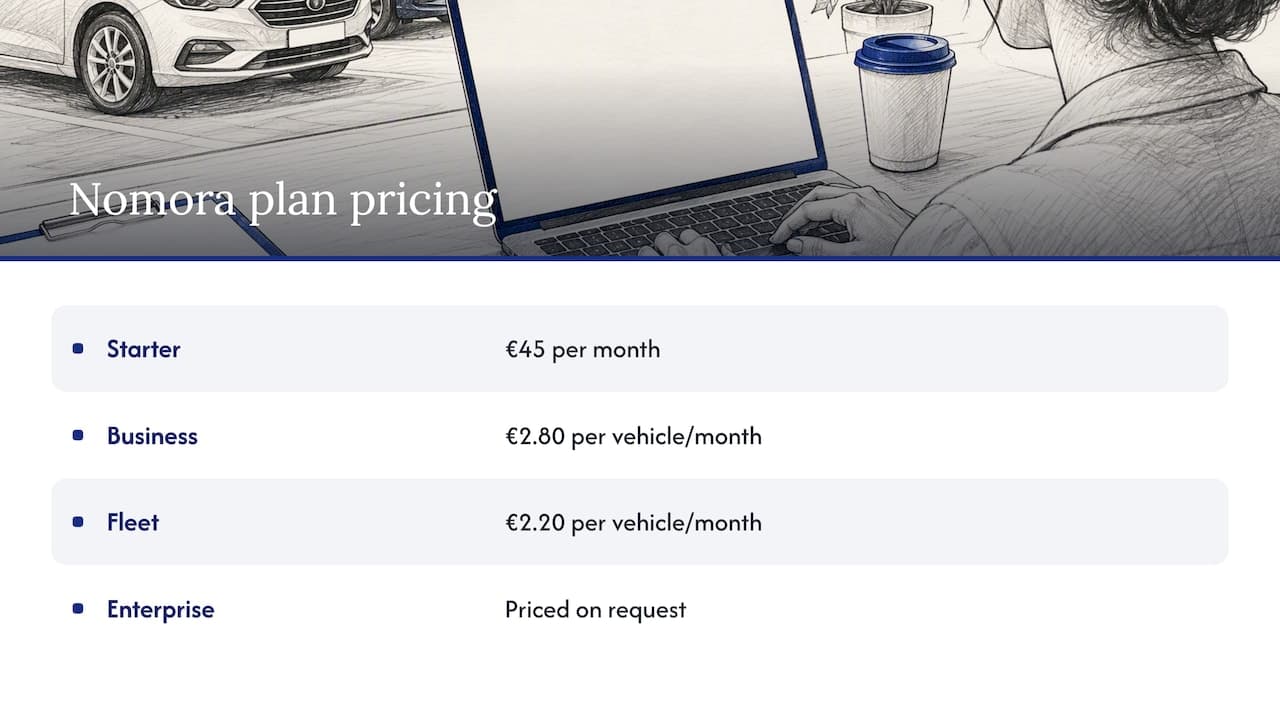Click the Priced on request text
This screenshot has height=720, width=1280.
(596, 609)
